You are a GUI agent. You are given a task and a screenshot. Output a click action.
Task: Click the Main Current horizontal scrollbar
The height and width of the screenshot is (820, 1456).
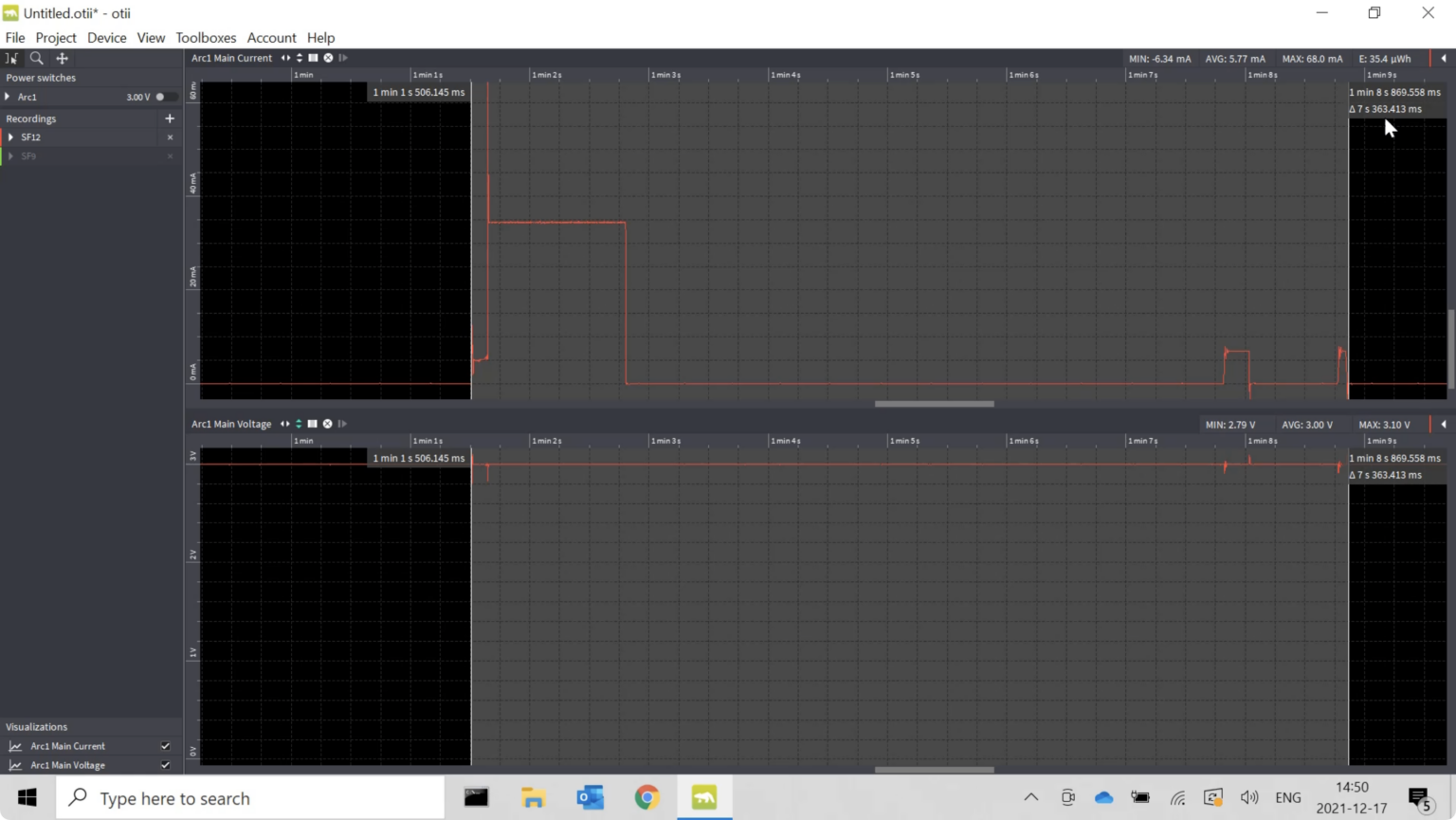[x=934, y=404]
